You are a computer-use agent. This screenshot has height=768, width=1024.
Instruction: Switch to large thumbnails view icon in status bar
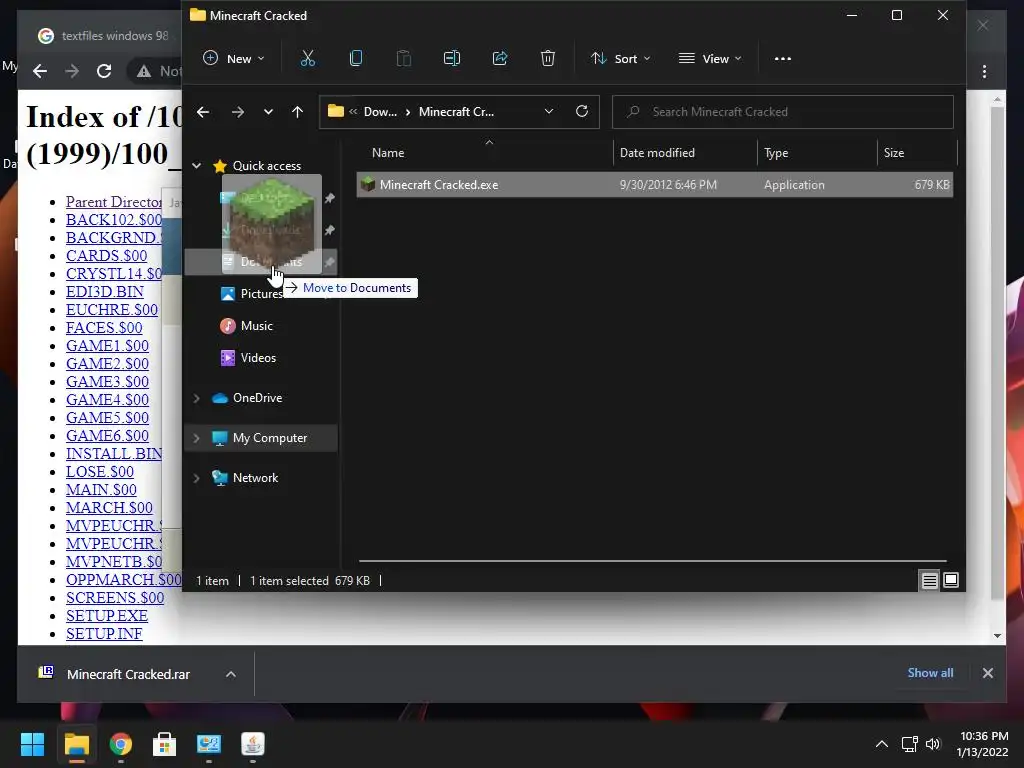click(951, 580)
